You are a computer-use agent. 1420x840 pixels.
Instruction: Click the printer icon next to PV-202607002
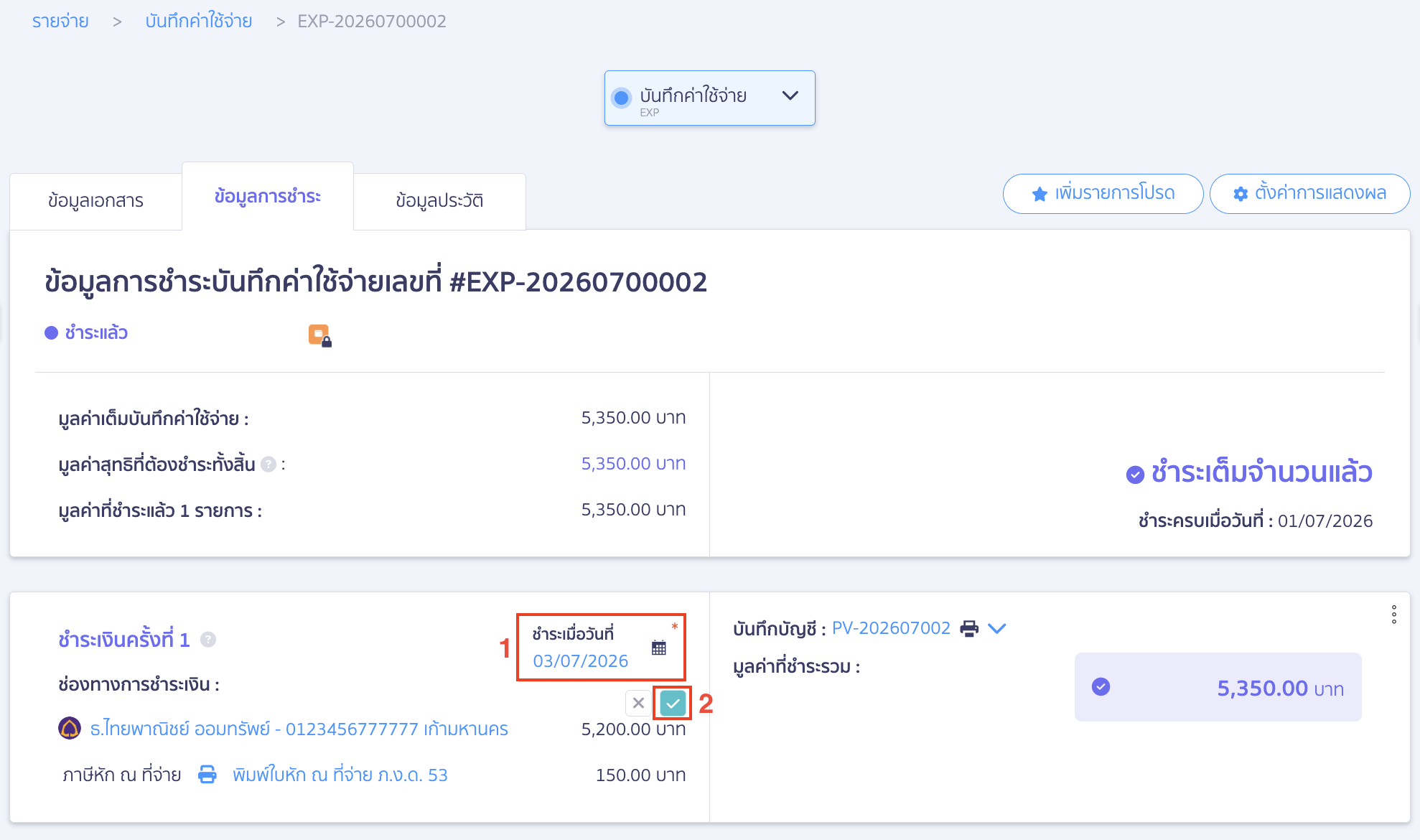point(969,628)
